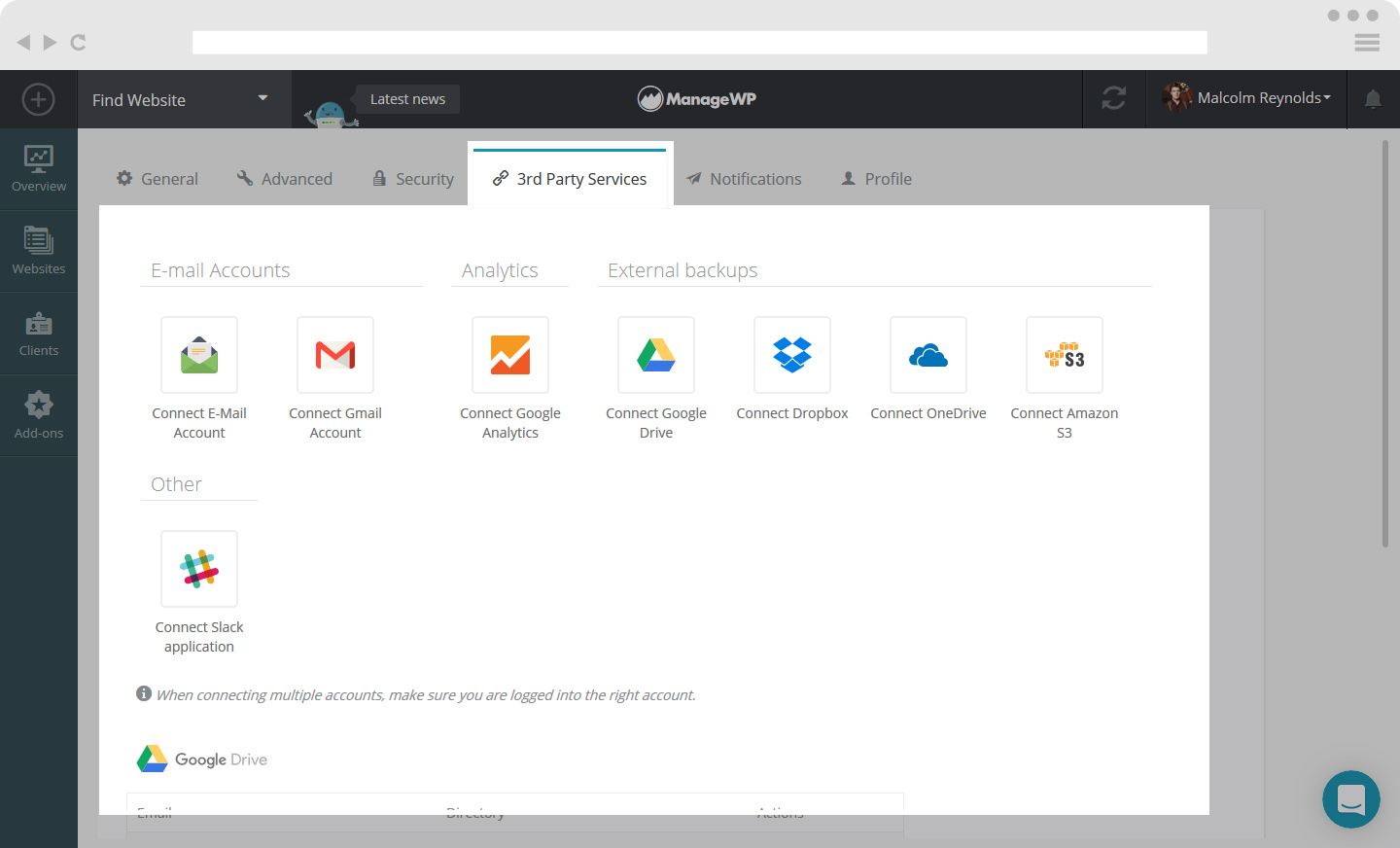Switch to the Profile tab

pos(877,179)
